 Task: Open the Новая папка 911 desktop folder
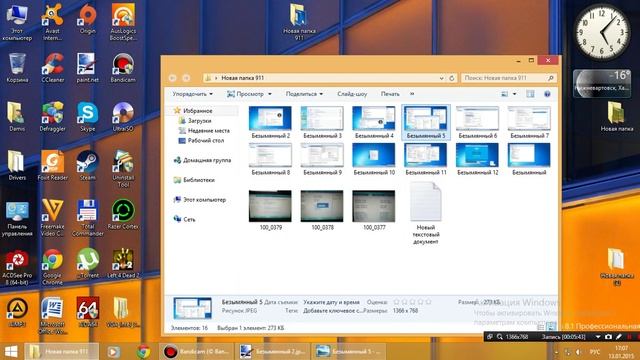tap(299, 22)
